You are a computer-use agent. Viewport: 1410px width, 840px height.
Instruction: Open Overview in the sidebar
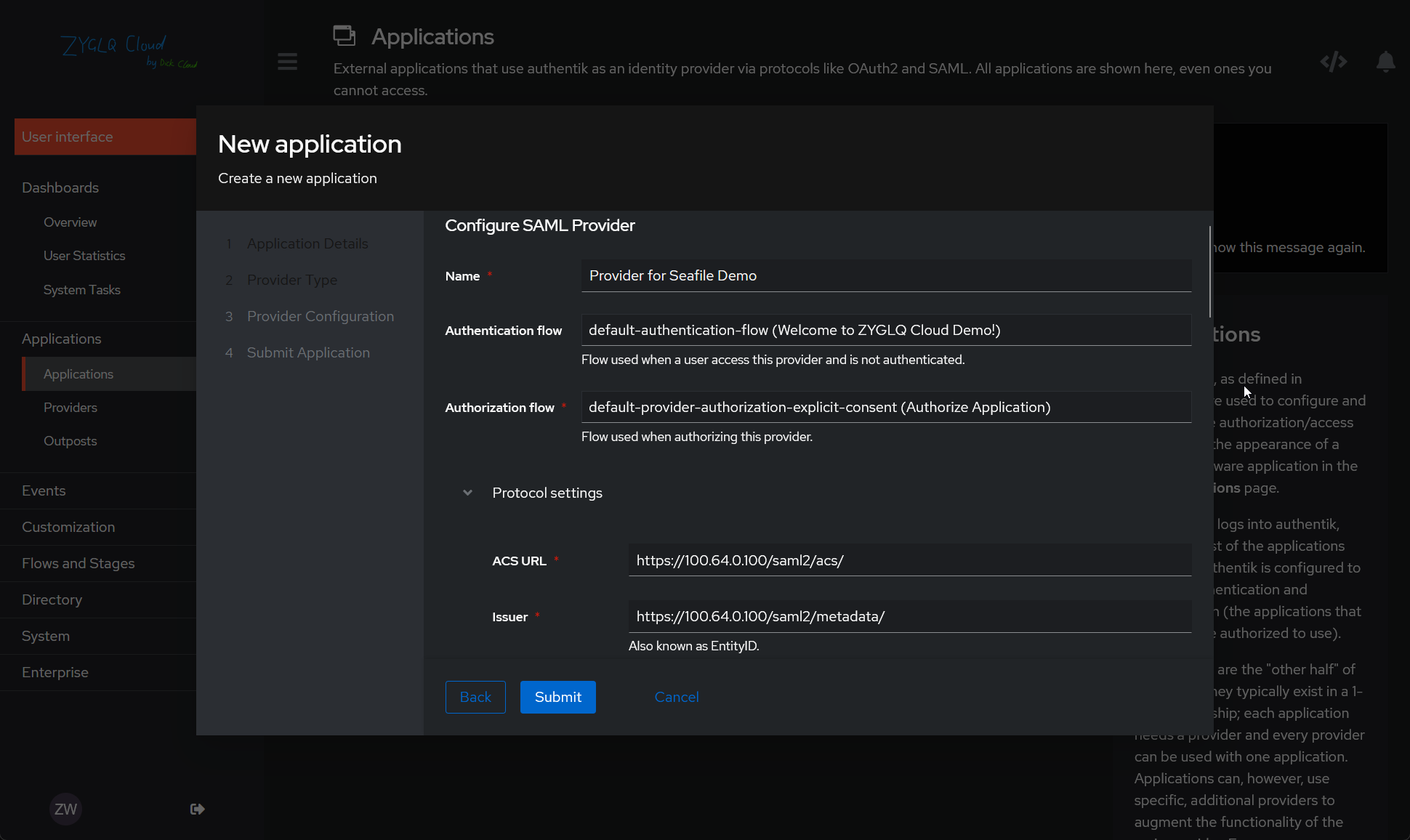coord(70,222)
